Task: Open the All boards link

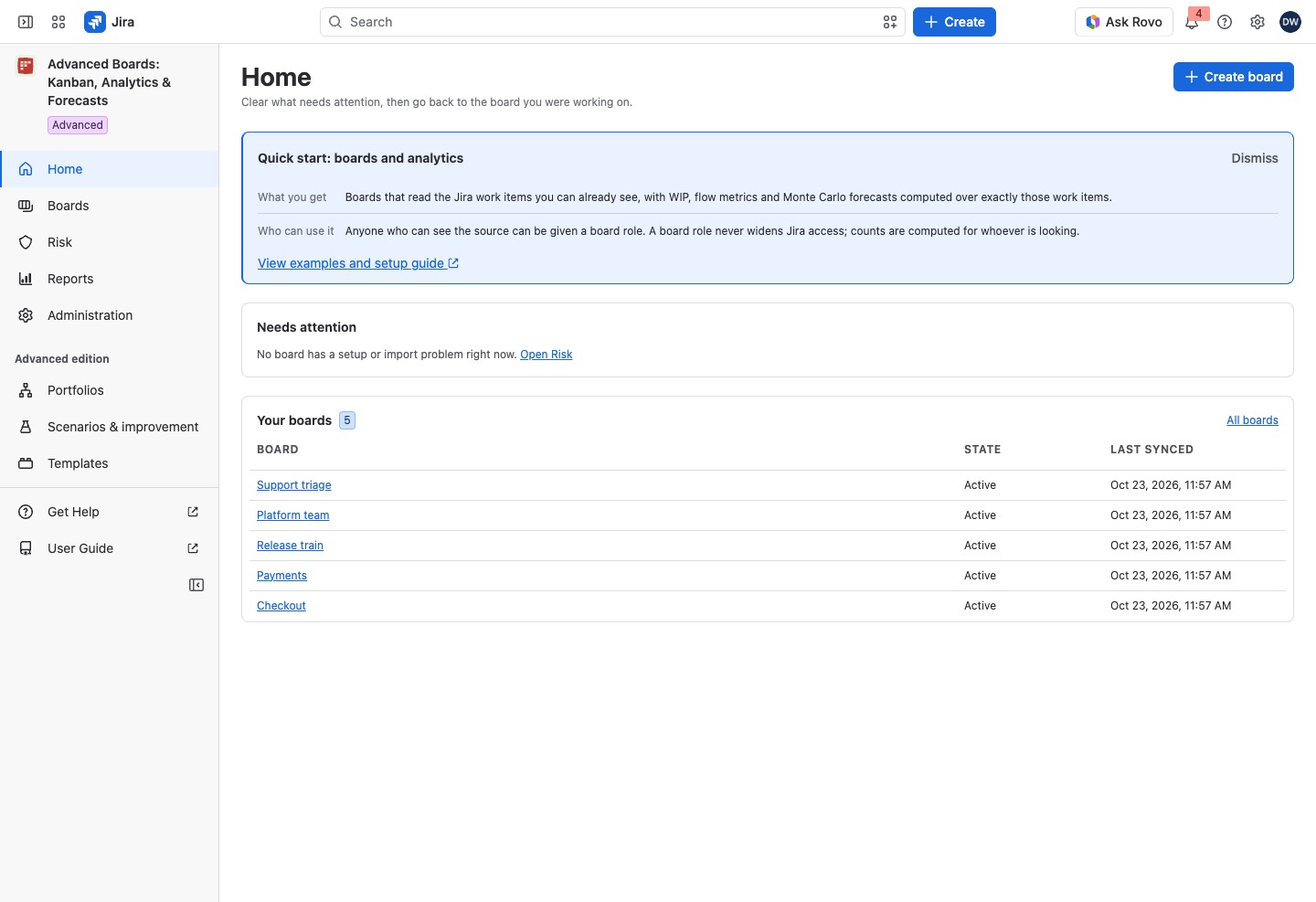Action: 1252,420
